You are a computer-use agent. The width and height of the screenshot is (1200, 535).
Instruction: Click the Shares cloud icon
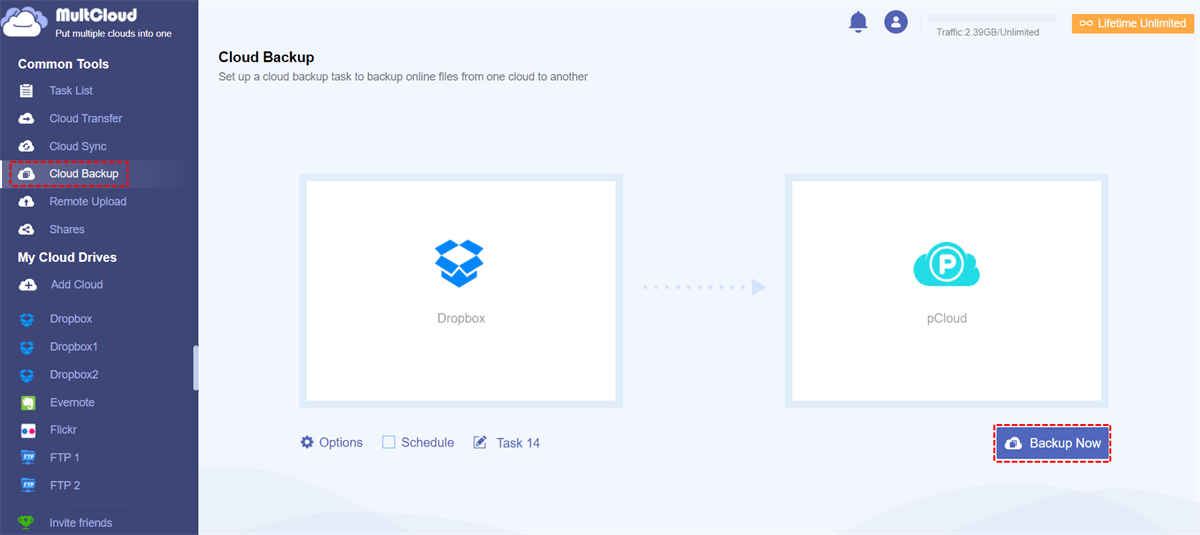pyautogui.click(x=27, y=229)
